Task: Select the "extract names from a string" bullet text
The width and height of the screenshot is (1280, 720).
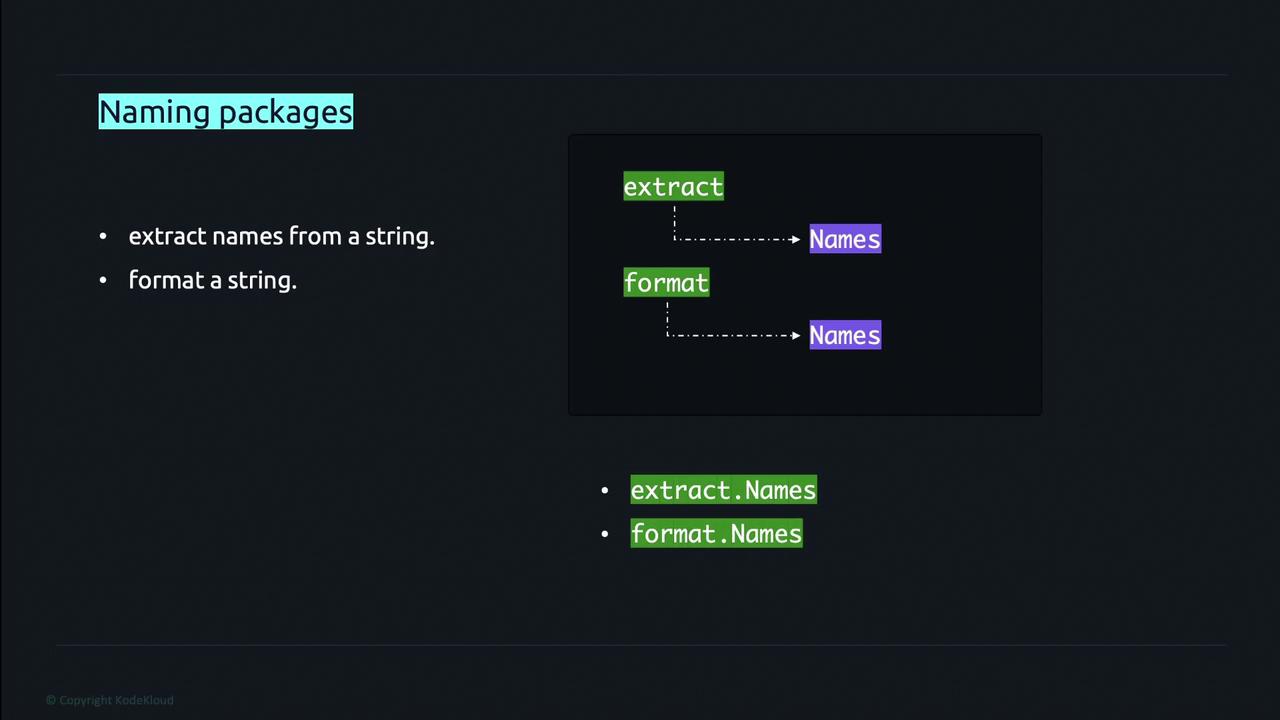Action: tap(281, 237)
